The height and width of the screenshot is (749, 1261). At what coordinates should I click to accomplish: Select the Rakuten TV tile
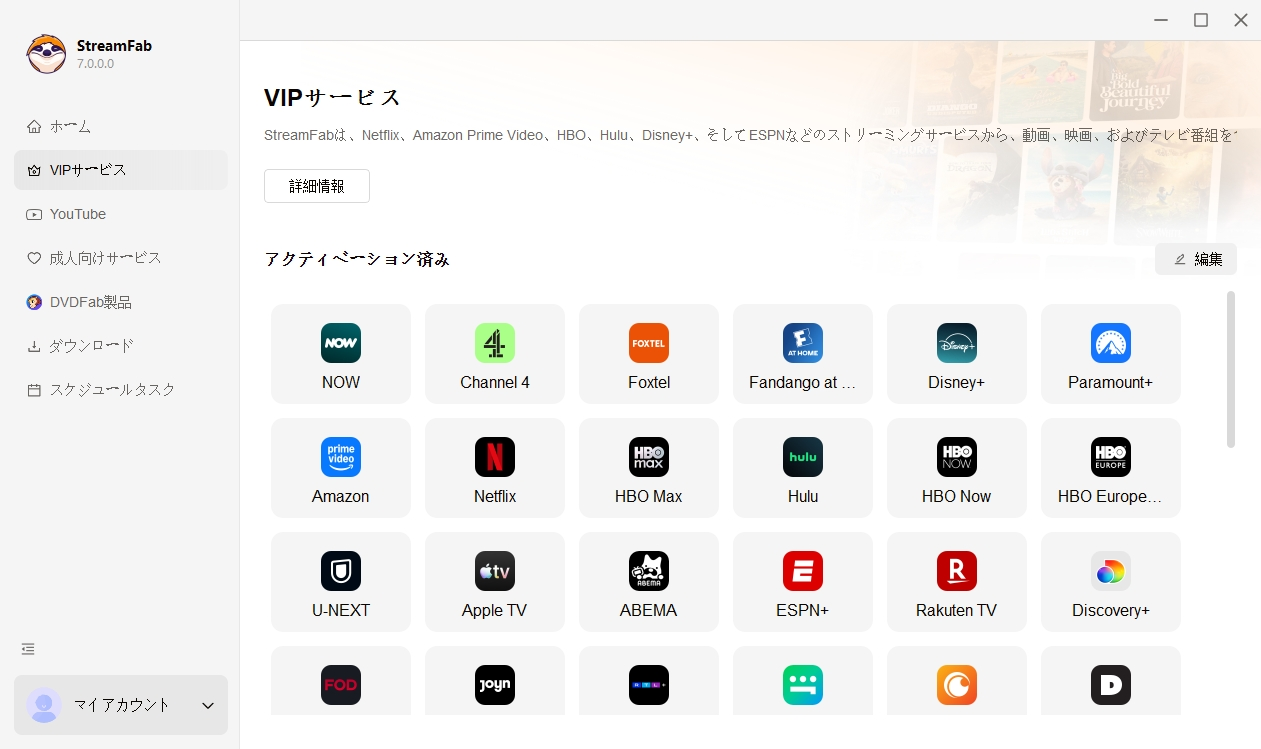coord(956,582)
